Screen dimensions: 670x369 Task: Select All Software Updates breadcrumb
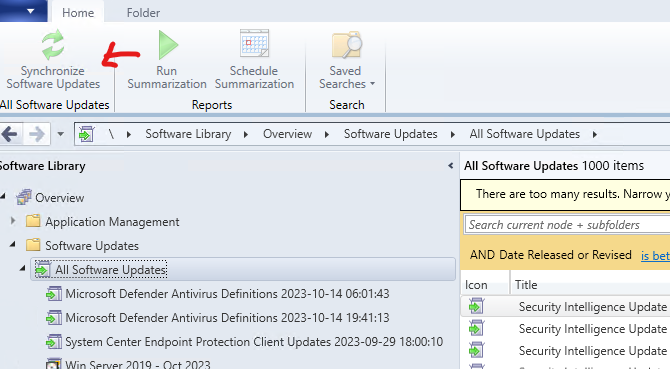pyautogui.click(x=525, y=134)
